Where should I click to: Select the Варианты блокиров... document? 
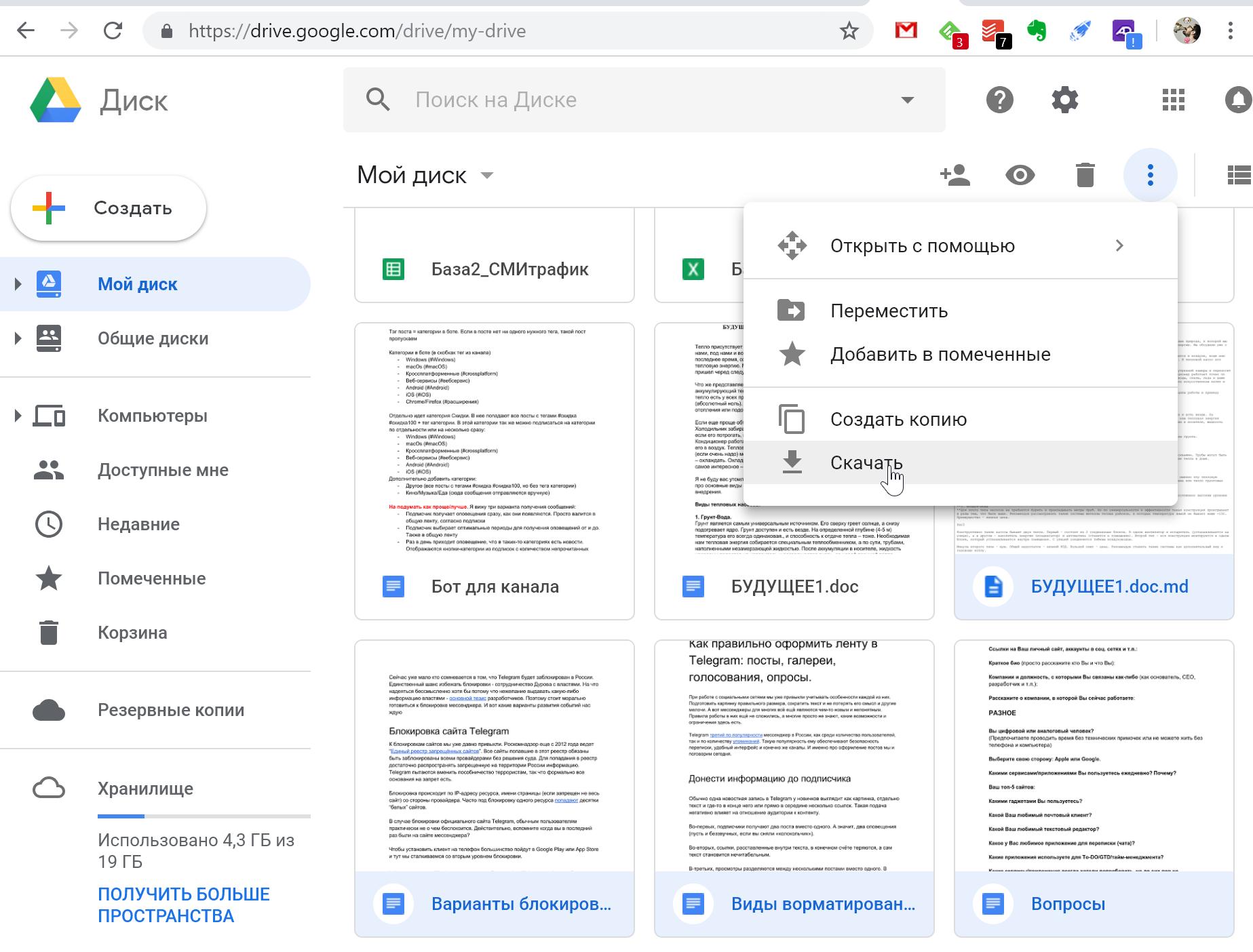(495, 789)
